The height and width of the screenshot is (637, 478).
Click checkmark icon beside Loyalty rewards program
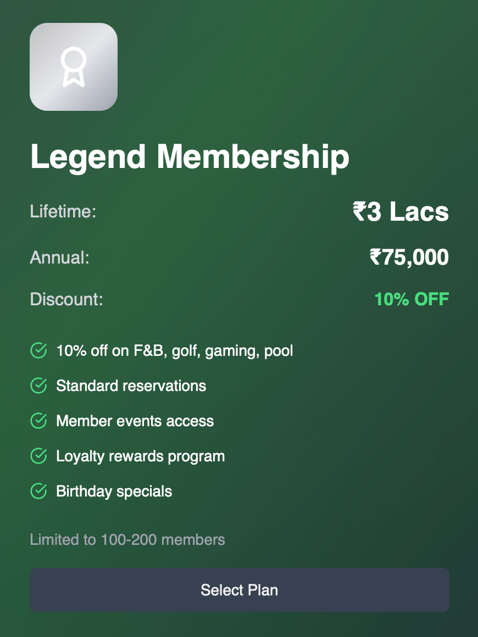[39, 456]
